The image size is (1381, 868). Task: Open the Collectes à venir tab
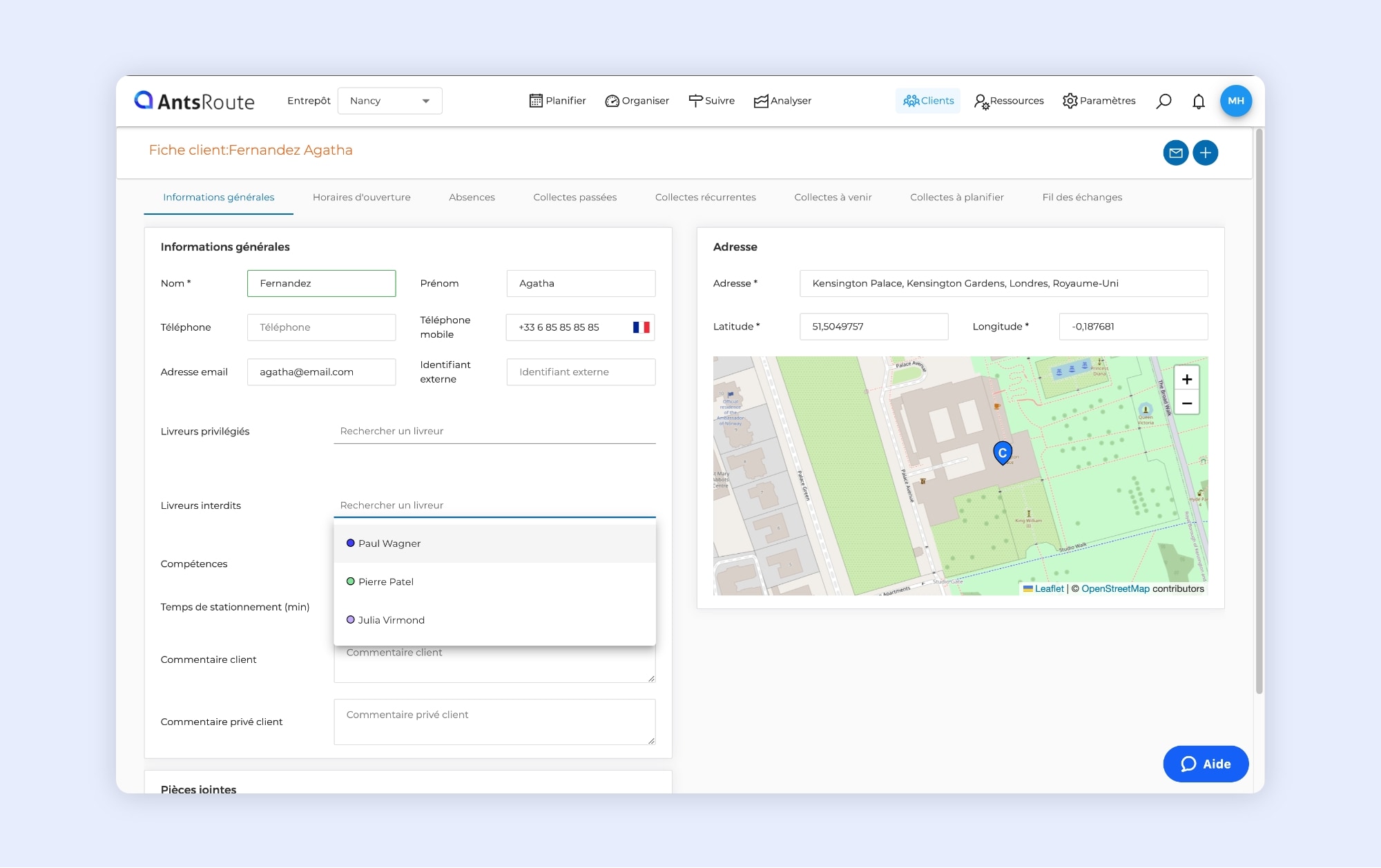click(833, 197)
